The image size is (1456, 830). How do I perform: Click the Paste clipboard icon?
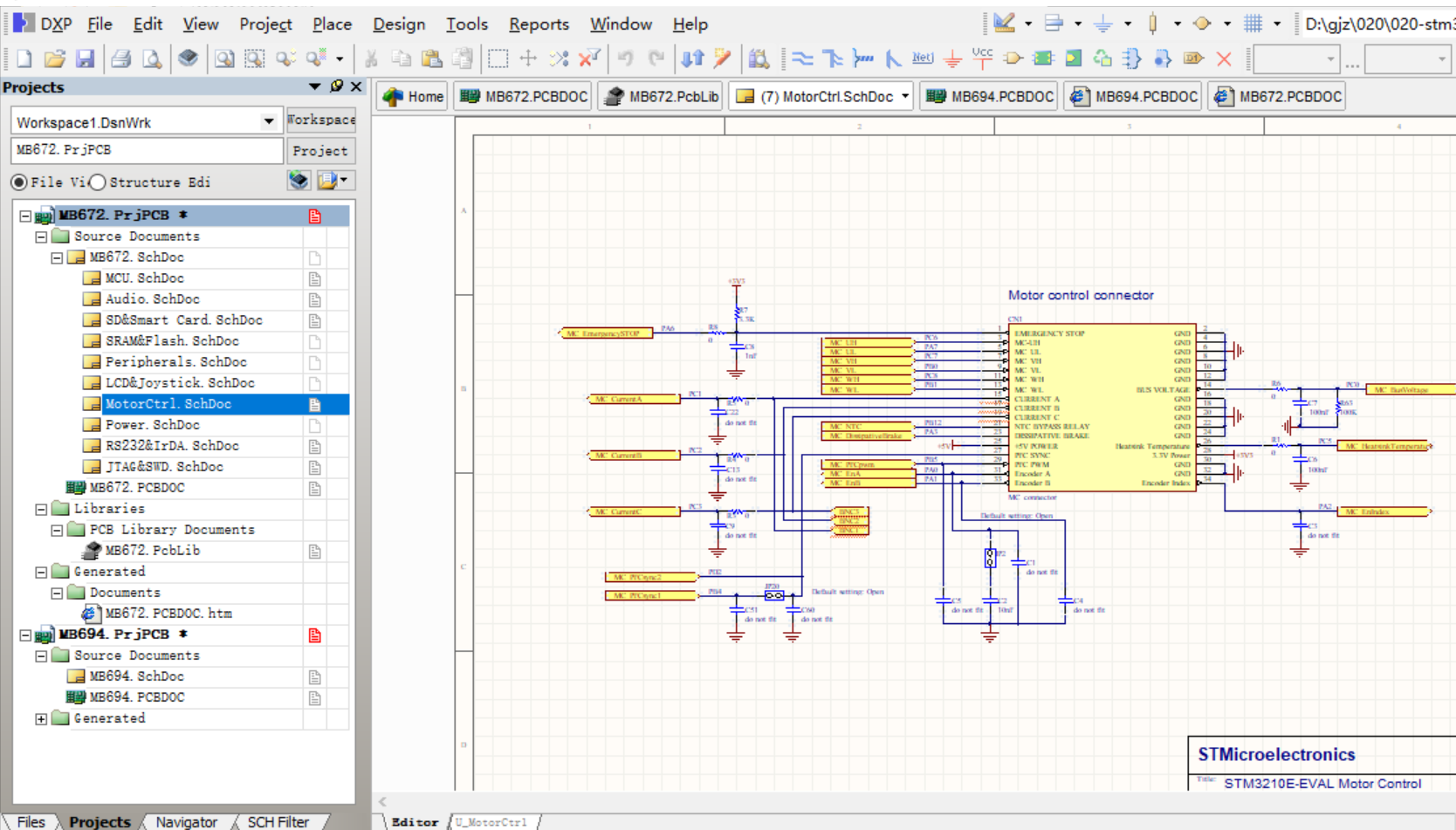(431, 58)
